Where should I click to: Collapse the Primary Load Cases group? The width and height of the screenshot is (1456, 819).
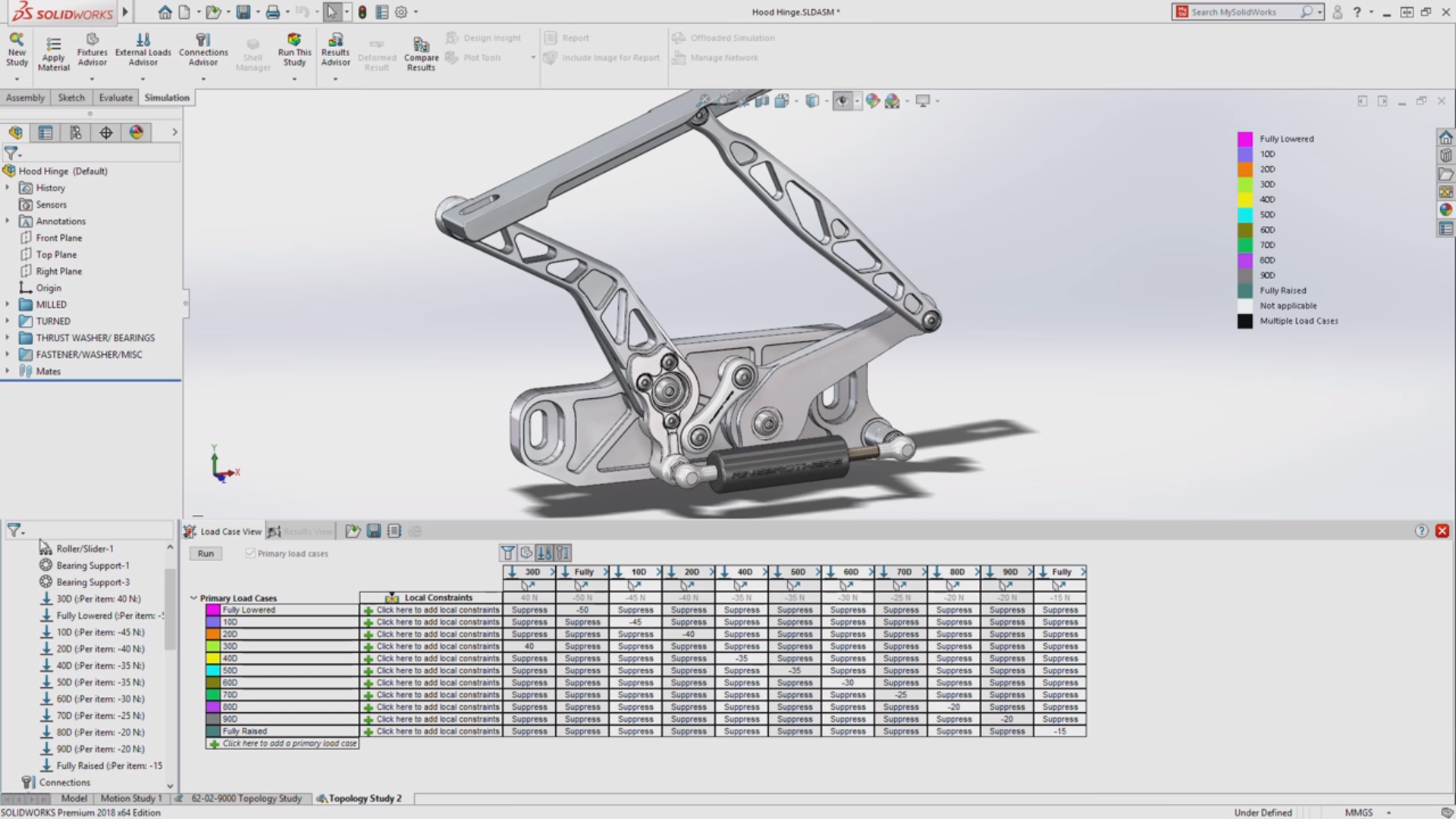pos(193,598)
